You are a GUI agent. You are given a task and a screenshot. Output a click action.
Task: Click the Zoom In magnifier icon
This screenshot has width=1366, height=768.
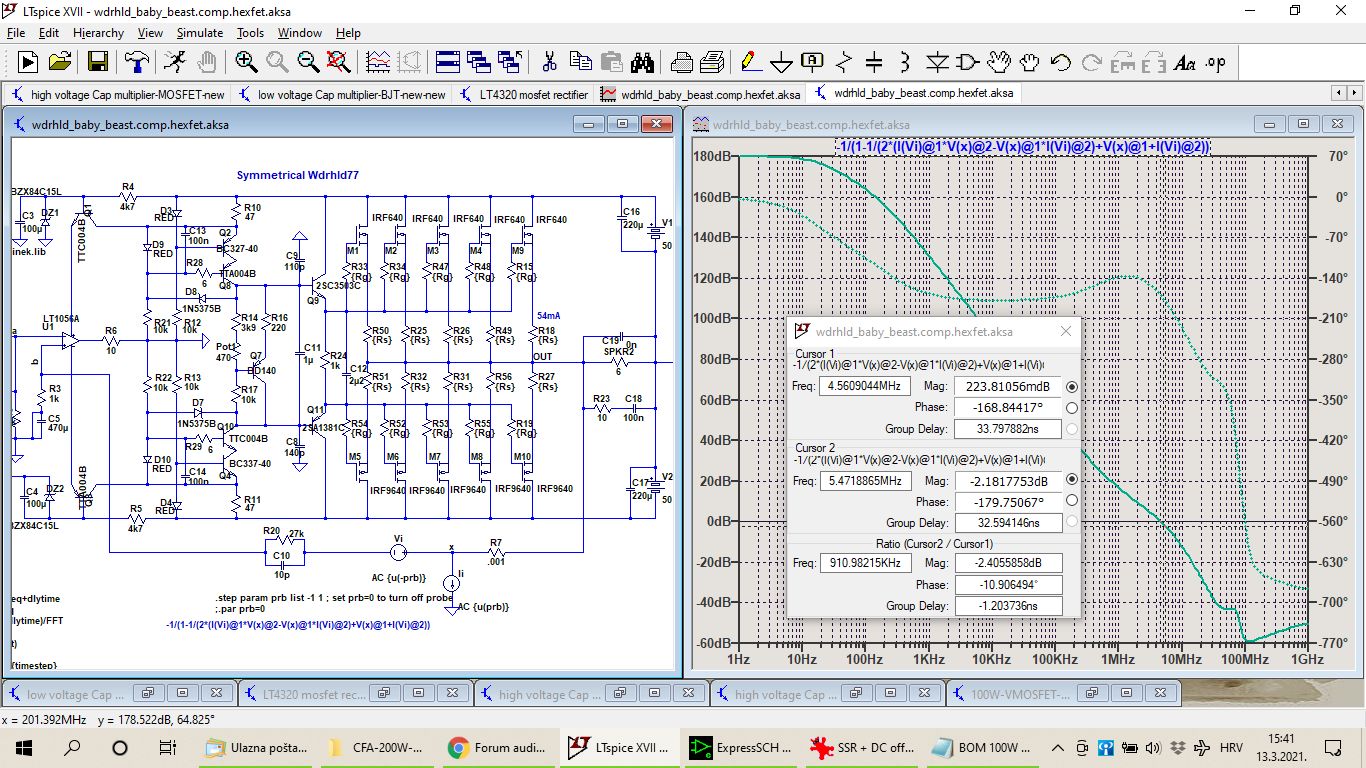click(246, 62)
